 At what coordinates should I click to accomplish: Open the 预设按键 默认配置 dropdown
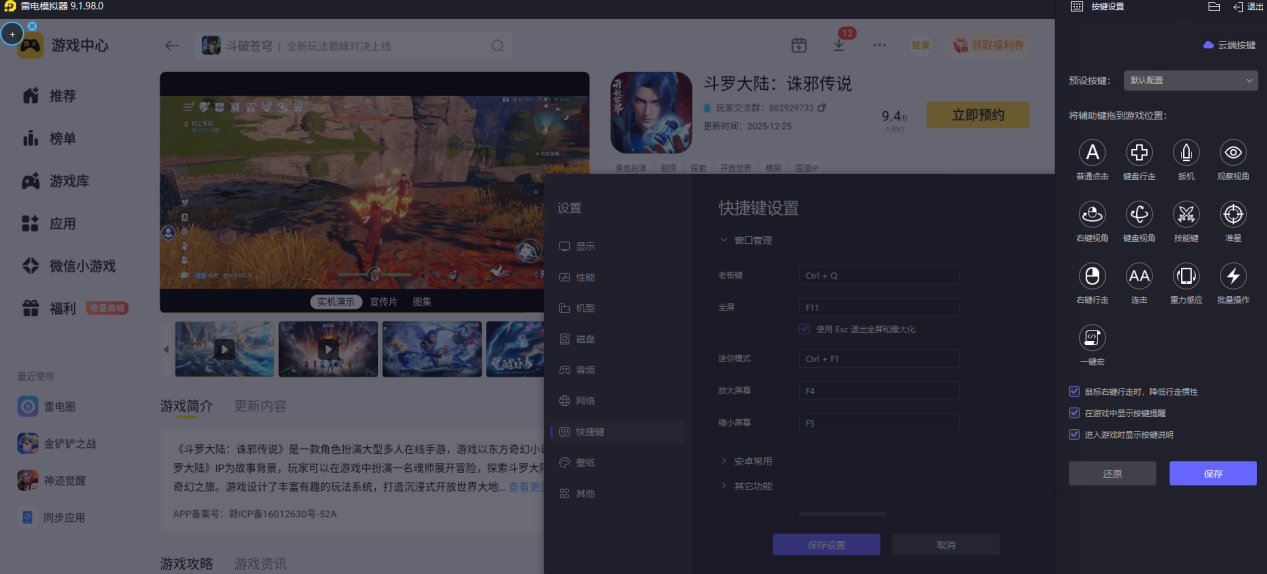coord(1190,80)
